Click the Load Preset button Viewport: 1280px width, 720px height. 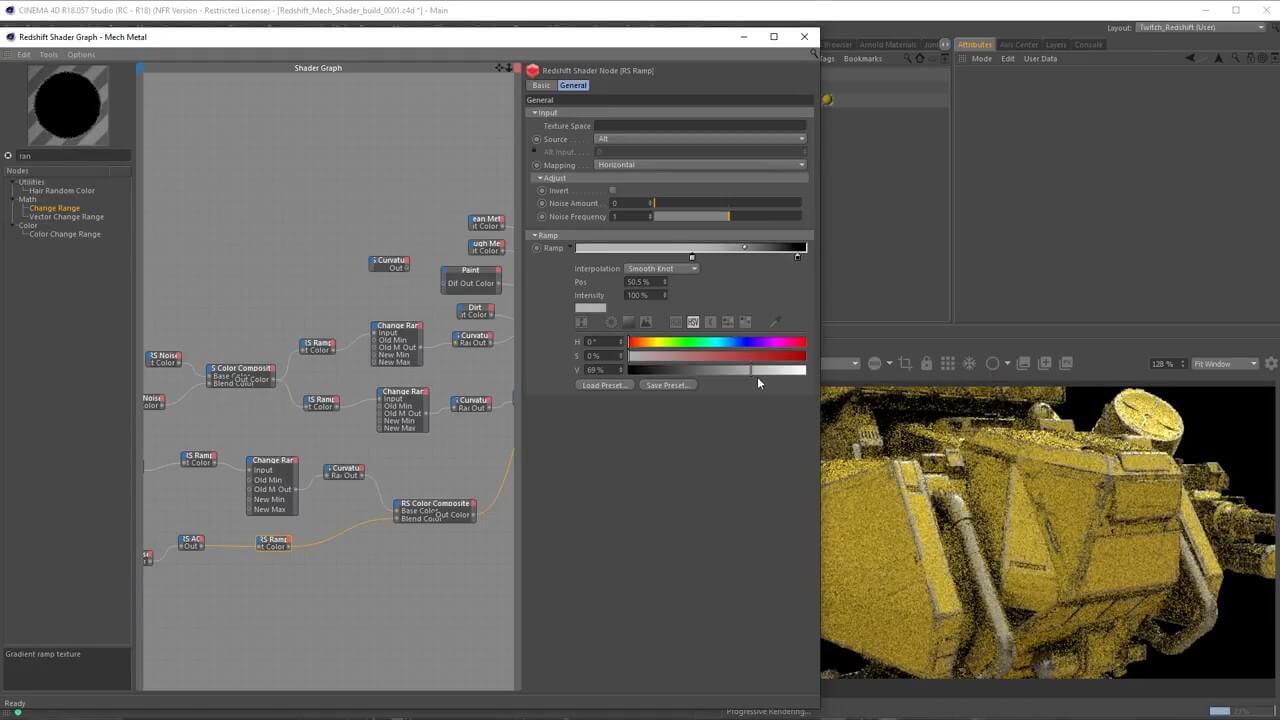[605, 385]
